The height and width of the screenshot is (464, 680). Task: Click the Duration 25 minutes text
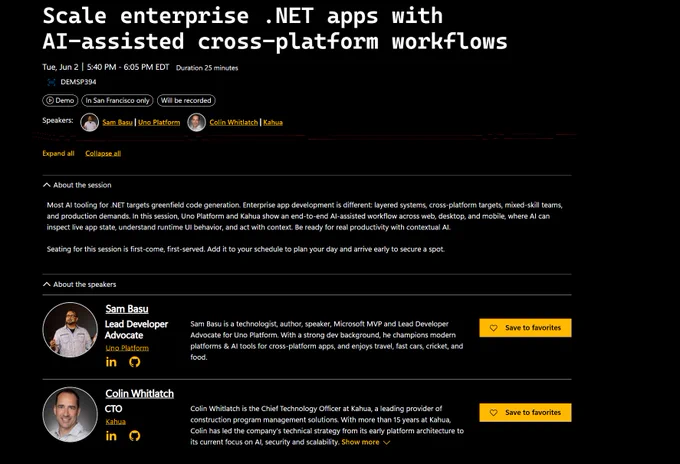(207, 68)
